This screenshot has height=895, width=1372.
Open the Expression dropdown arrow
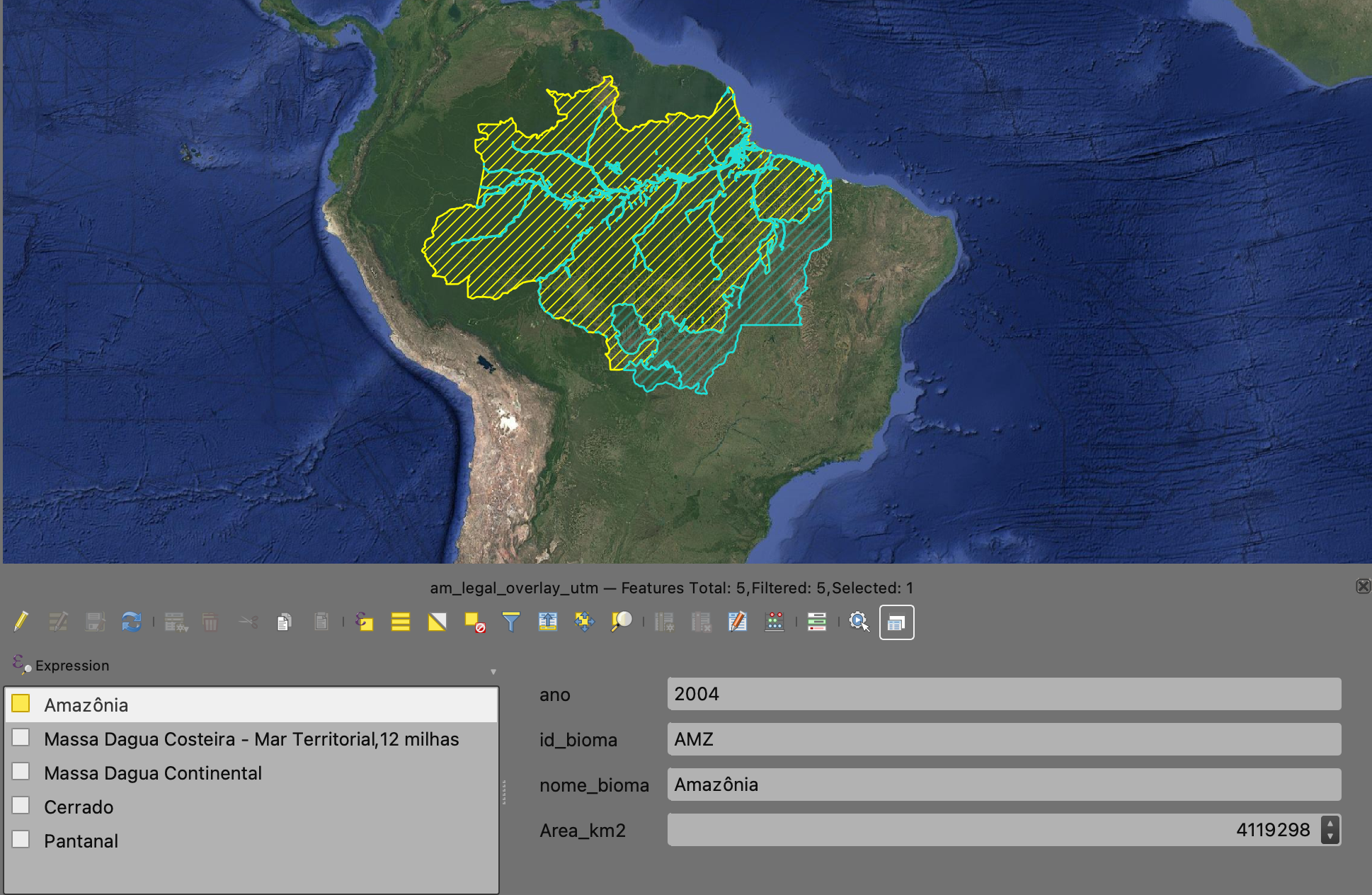point(493,671)
